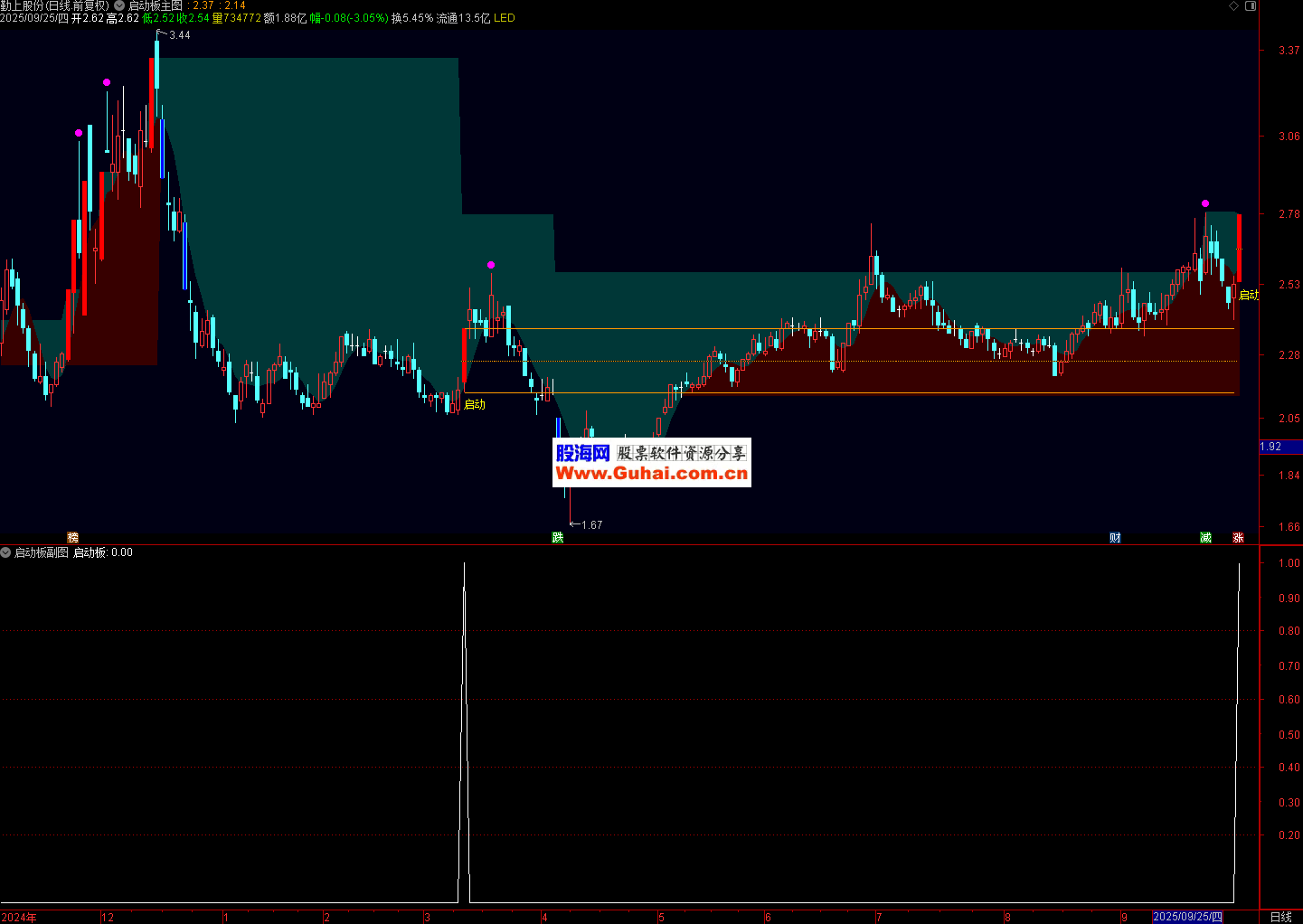This screenshot has height=924, width=1303.
Task: Click the diamond icon at top right
Action: click(1234, 5)
